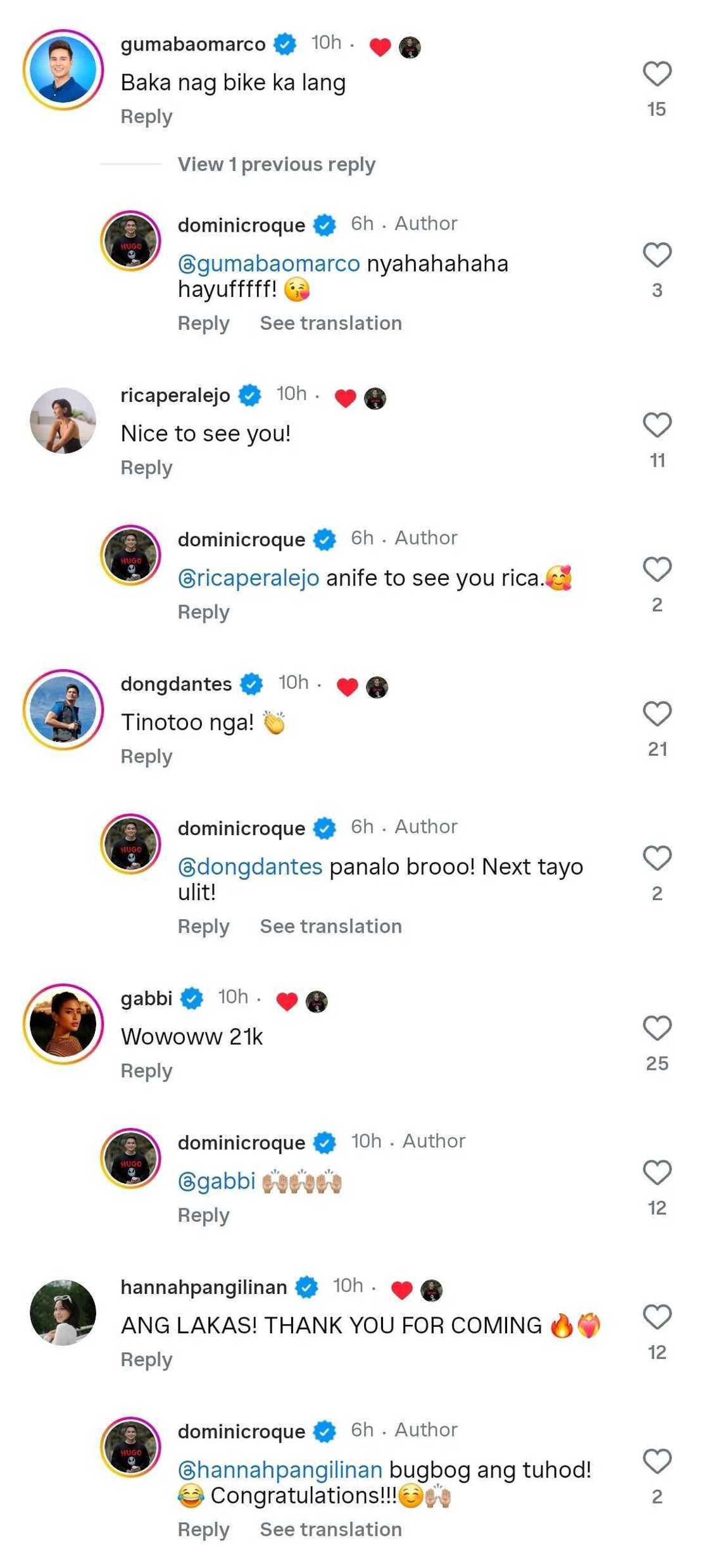Like ricaperalejo's 'Nice to see you!' comment
Viewport: 709px width, 1568px height.
[656, 425]
